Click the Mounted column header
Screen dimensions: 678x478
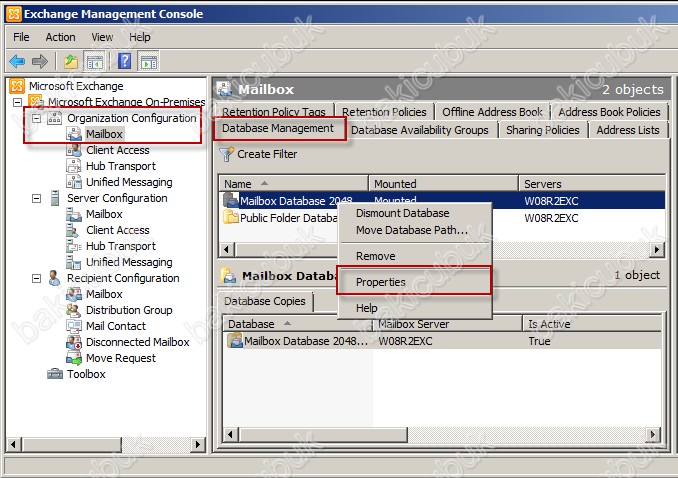[x=443, y=184]
